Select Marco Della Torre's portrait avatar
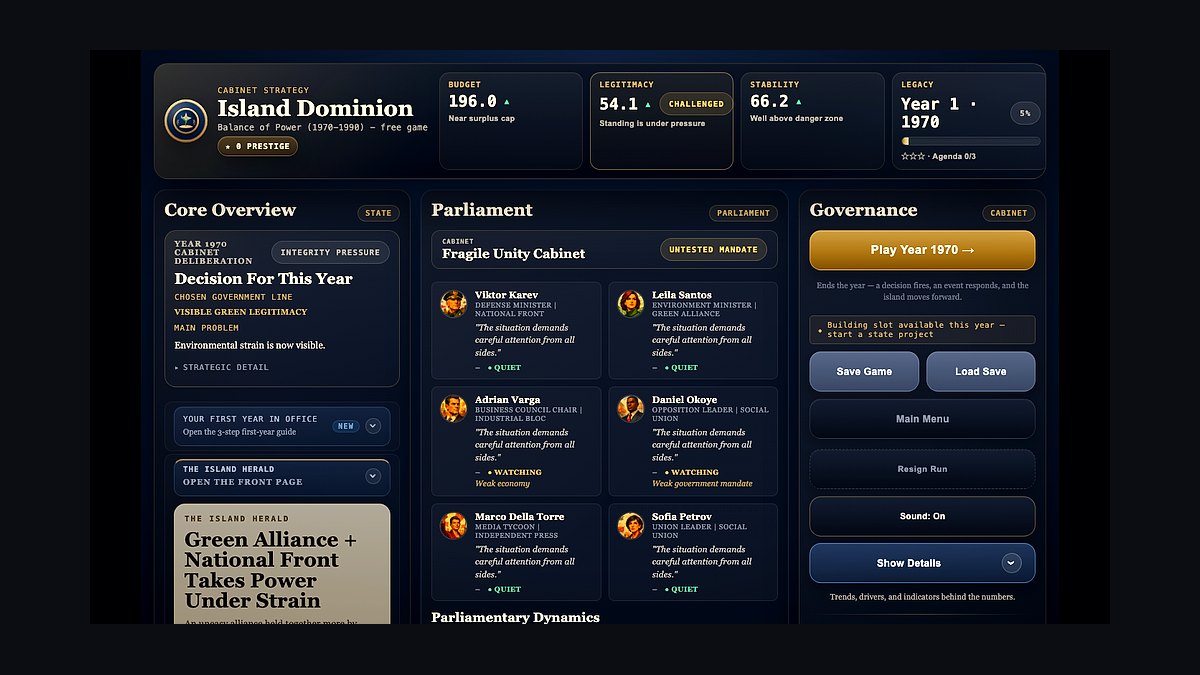Screen dimensions: 1200x675 pyautogui.click(x=454, y=525)
